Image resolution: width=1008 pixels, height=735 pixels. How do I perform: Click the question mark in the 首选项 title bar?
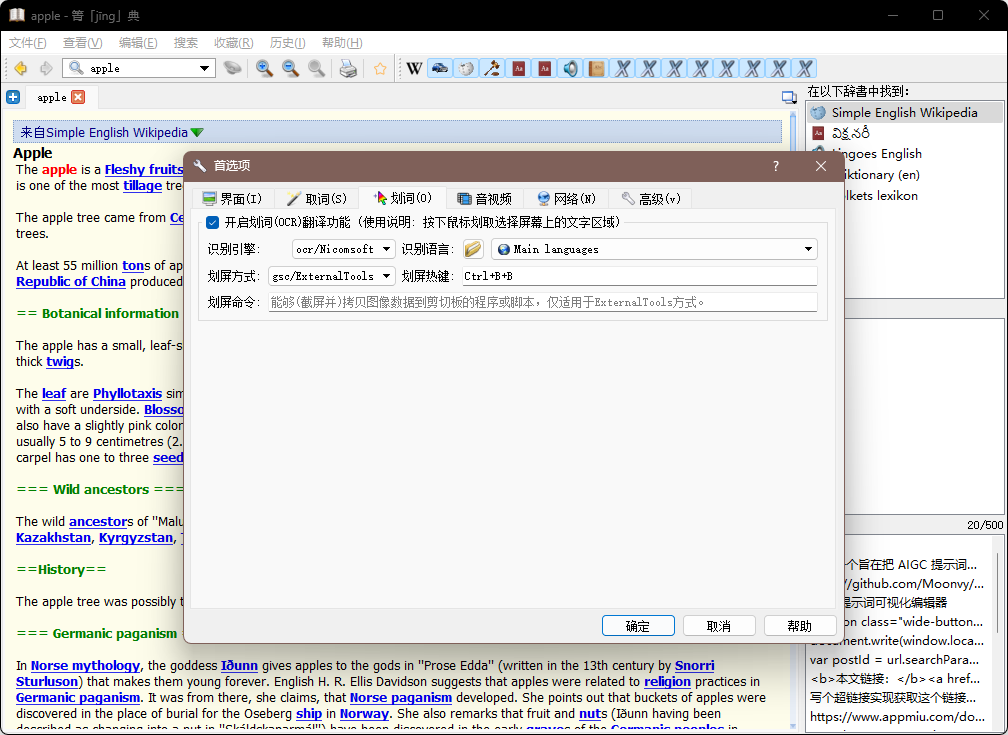[x=776, y=166]
